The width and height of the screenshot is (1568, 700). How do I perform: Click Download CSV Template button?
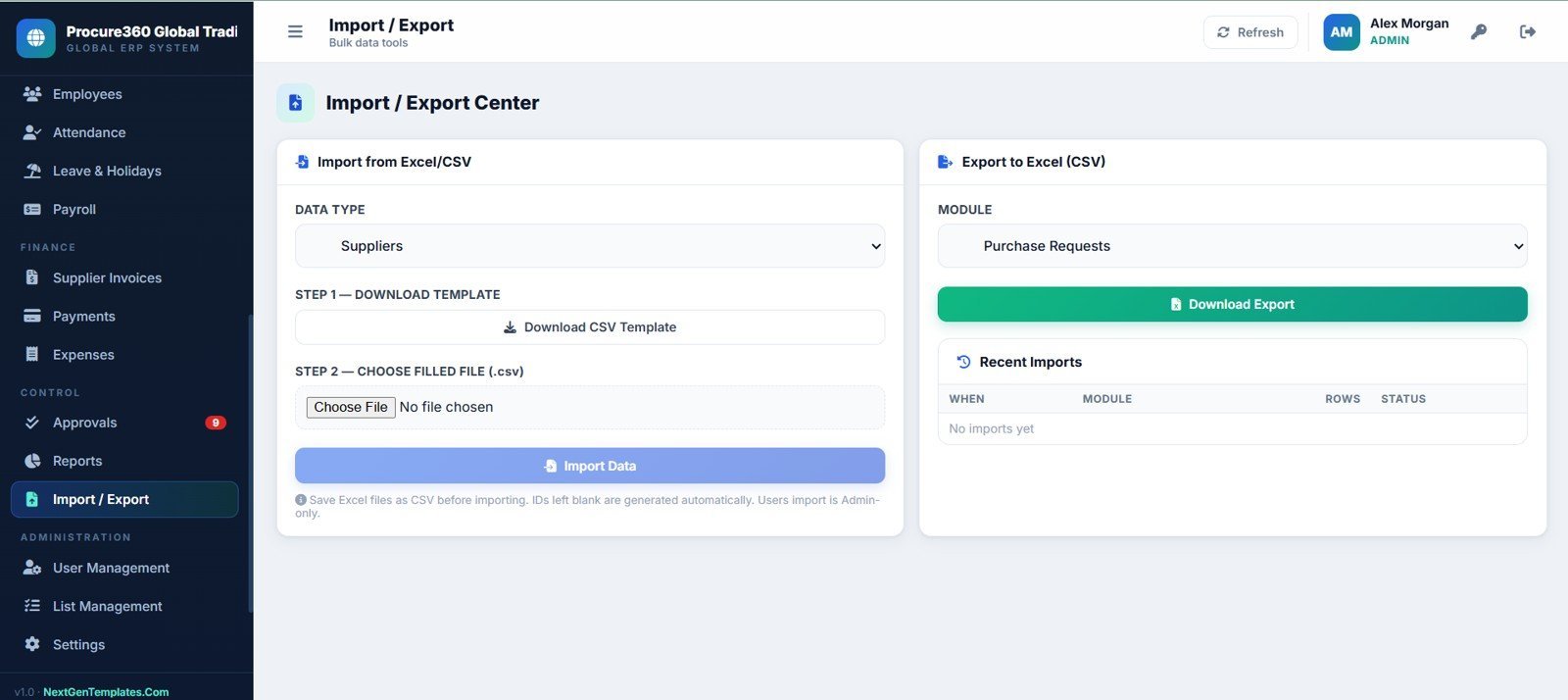(590, 327)
